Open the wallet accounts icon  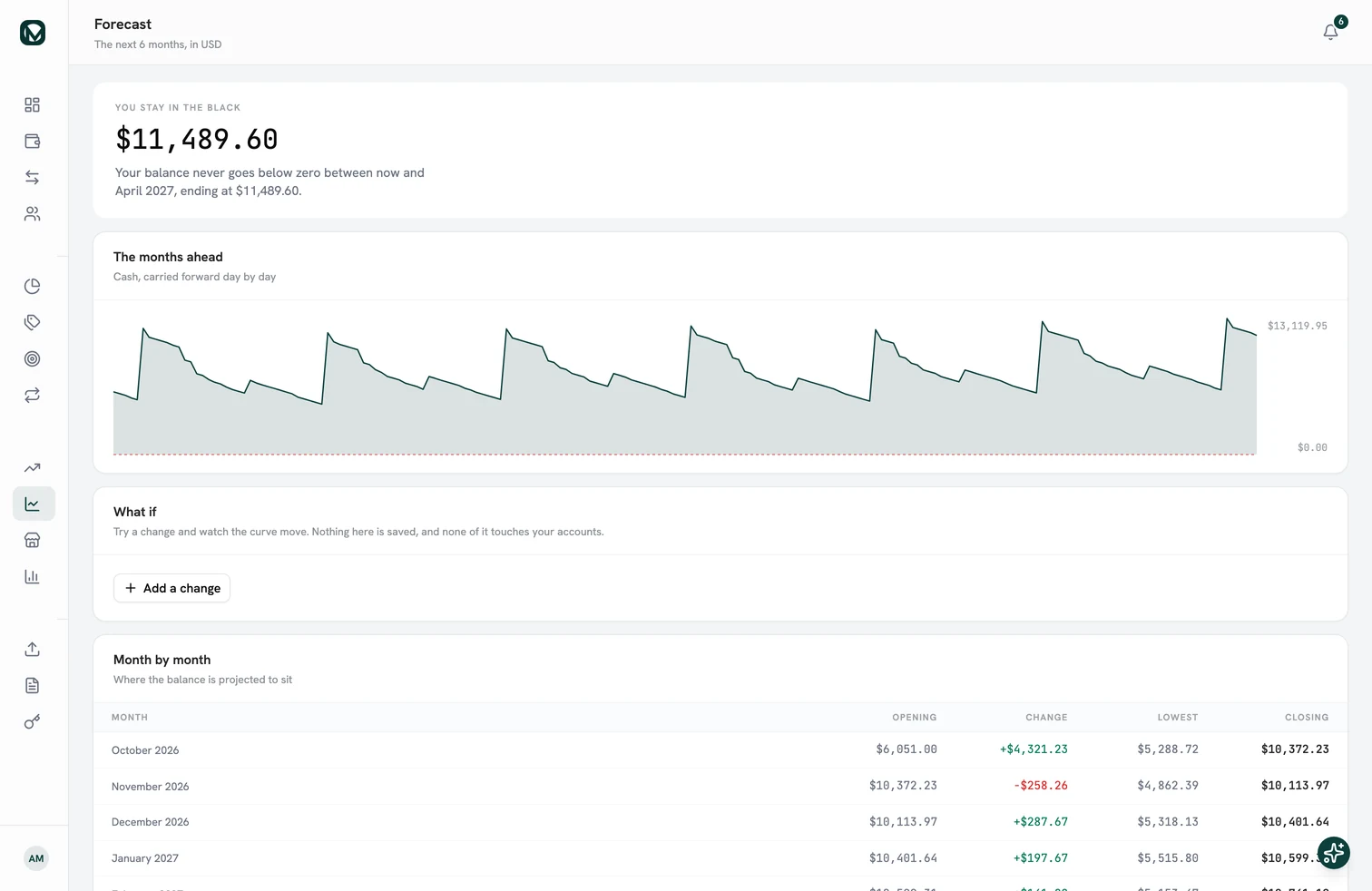coord(33,142)
